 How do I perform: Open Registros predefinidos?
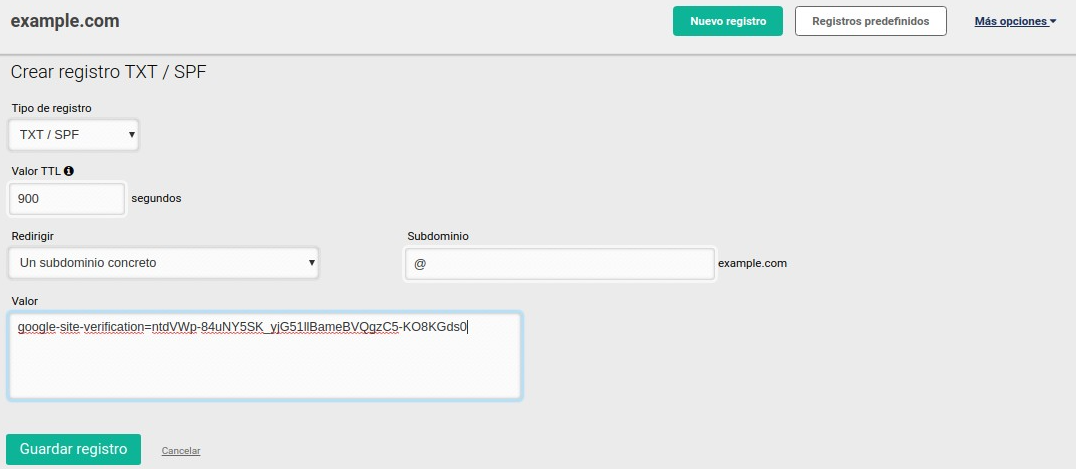[870, 21]
